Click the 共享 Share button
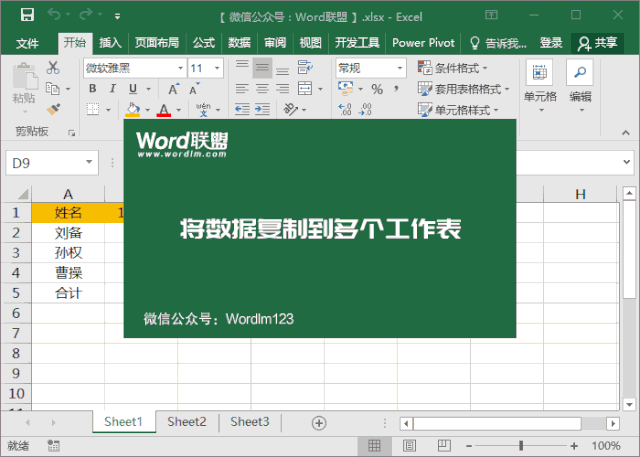The height and width of the screenshot is (457, 640). [x=597, y=43]
